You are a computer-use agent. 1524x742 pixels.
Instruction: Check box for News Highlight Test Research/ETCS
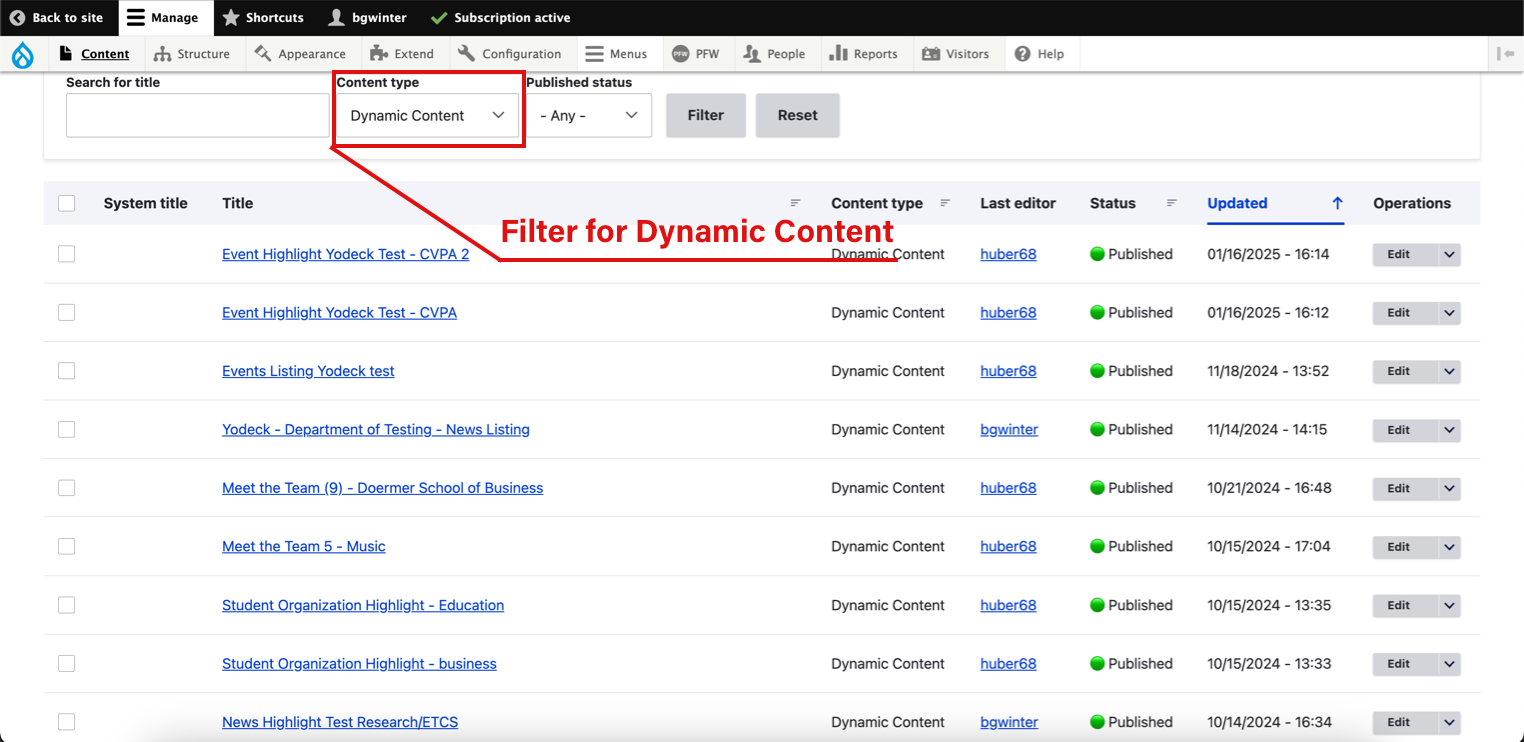[67, 722]
